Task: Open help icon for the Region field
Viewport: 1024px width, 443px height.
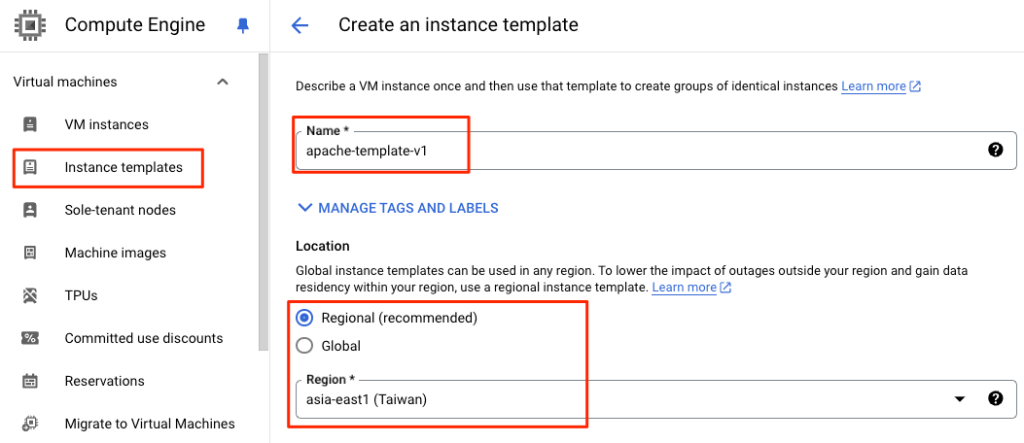Action: 995,399
